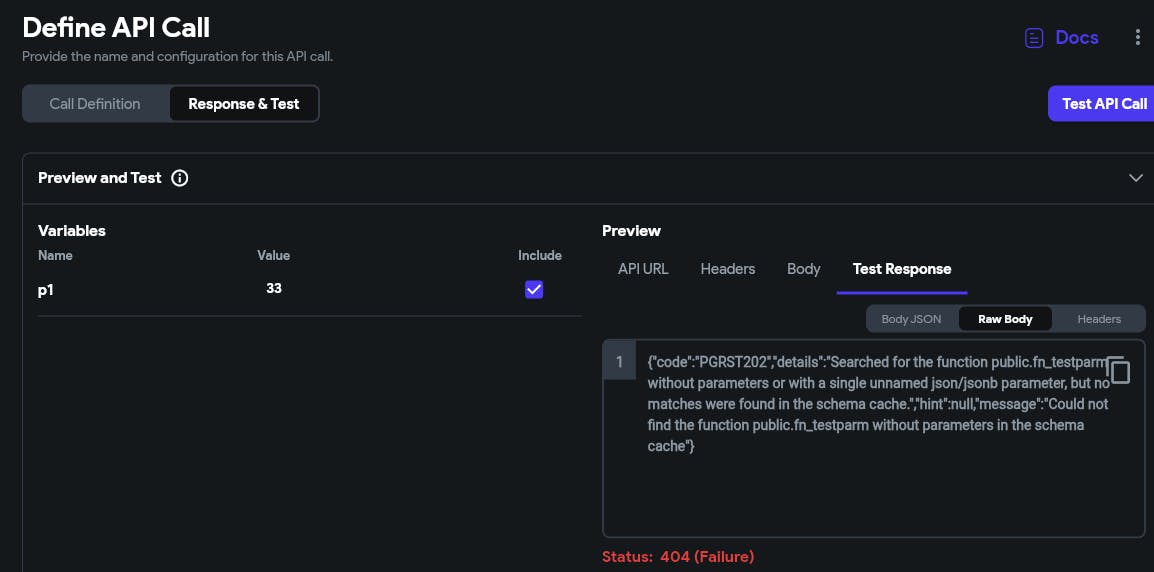Select the Response & Test tab

tap(244, 104)
